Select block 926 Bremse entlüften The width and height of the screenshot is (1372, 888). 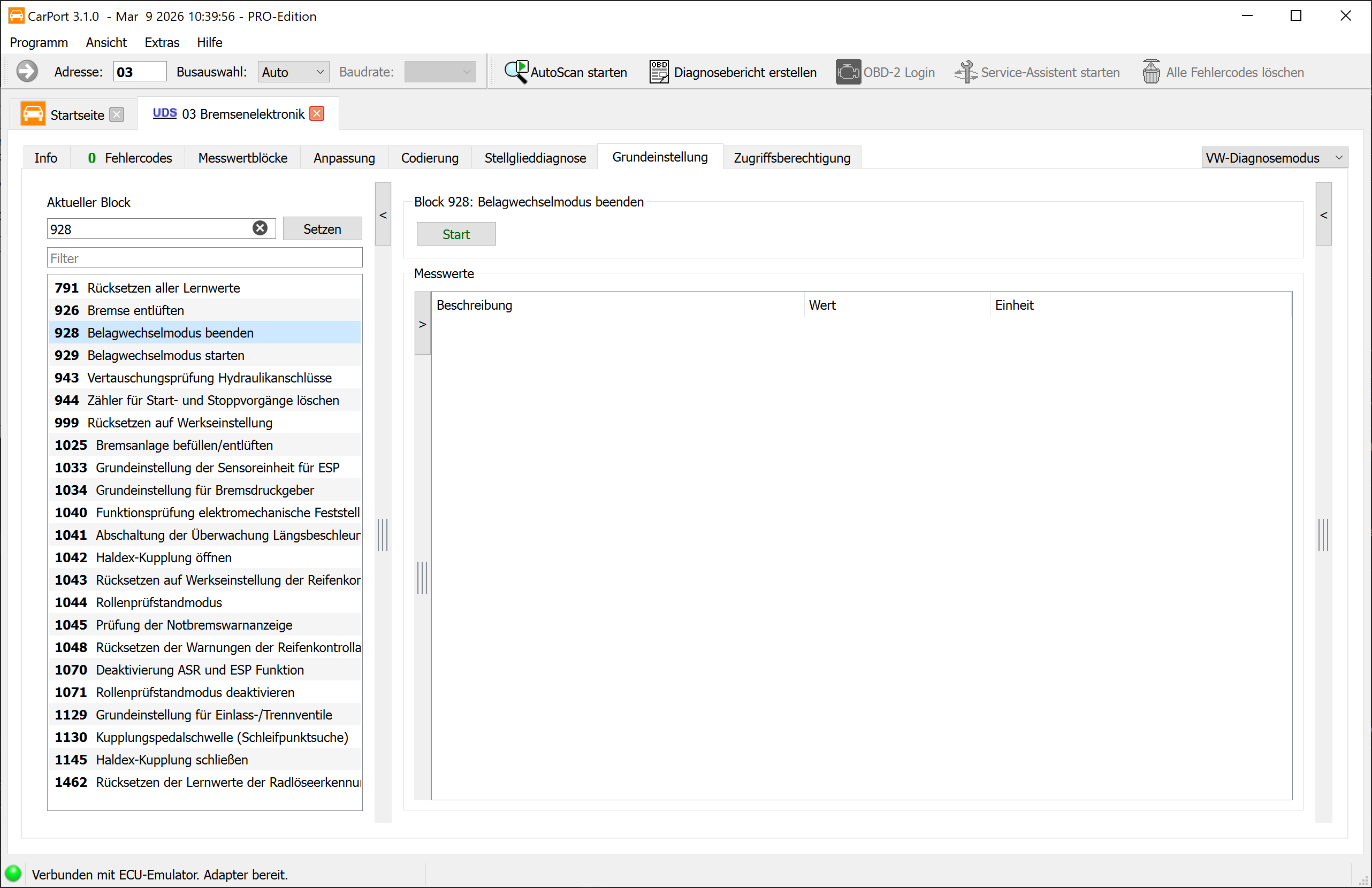(x=204, y=310)
